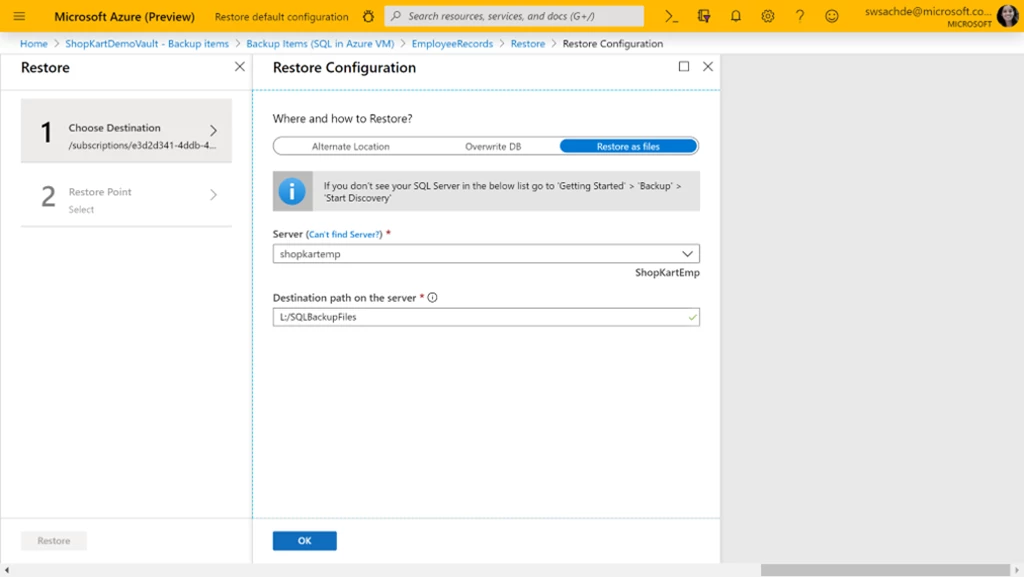Image resolution: width=1024 pixels, height=577 pixels.
Task: Click the Microsoft Azure (Preview) title
Action: tap(124, 17)
